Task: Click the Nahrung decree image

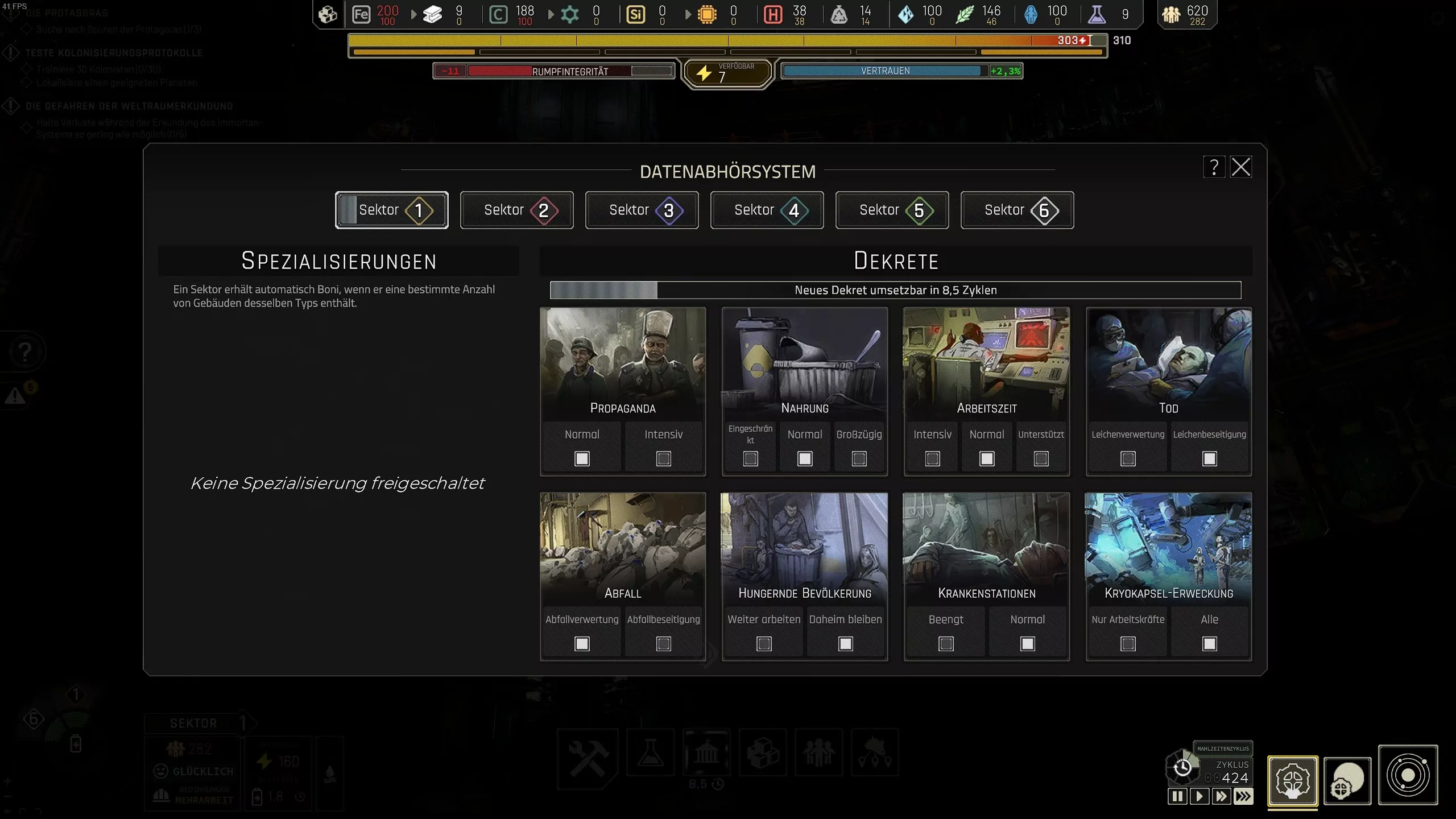Action: coord(805,364)
